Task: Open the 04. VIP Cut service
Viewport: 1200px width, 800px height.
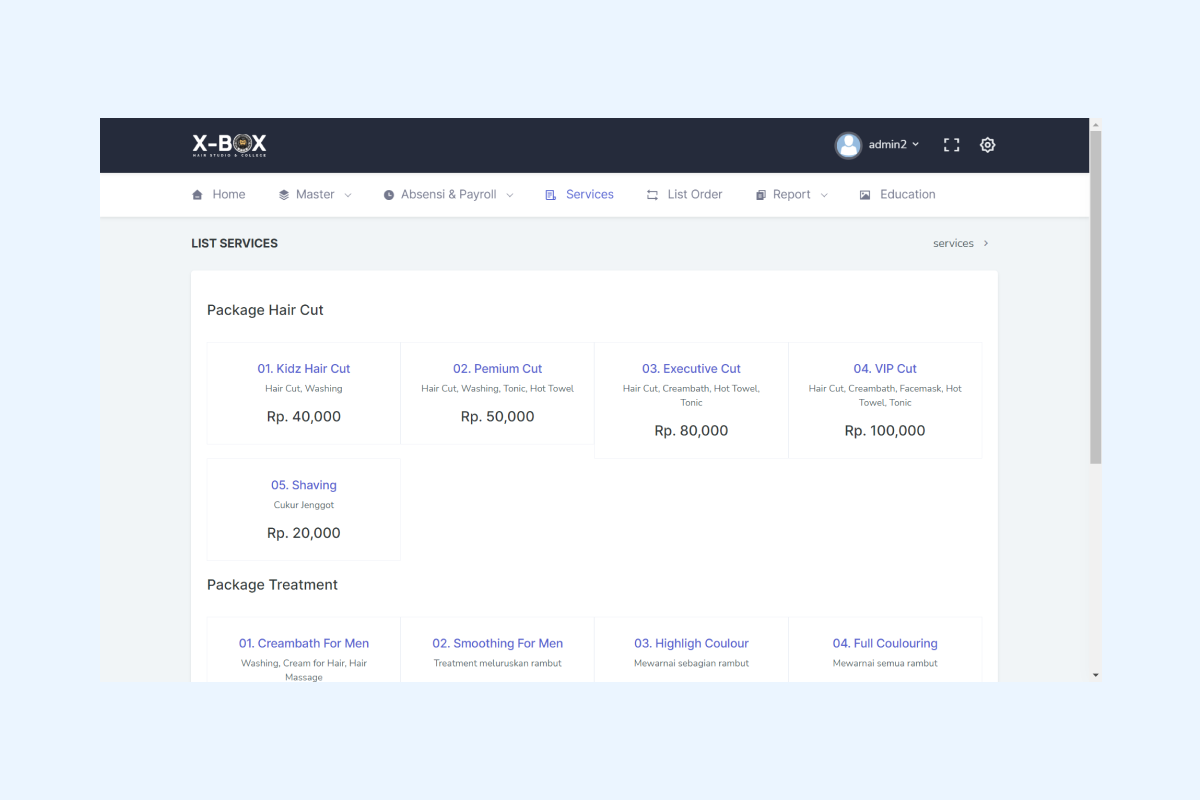Action: coord(885,369)
